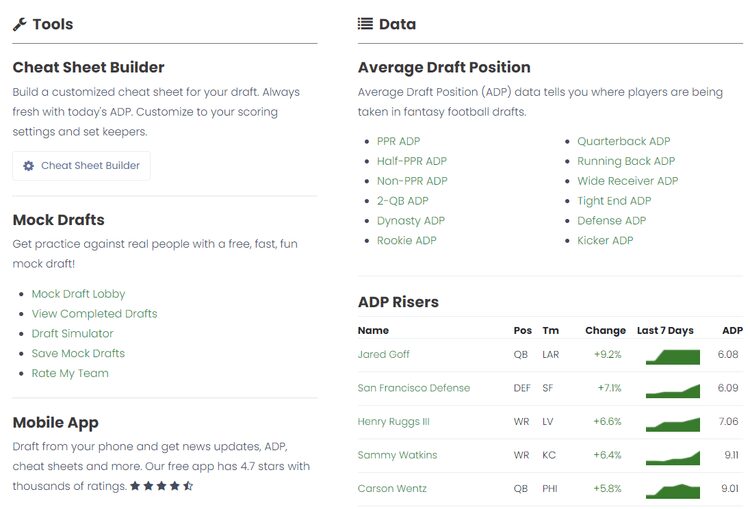The height and width of the screenshot is (509, 750).
Task: Click Carson Wentz's 7-day trend chart
Action: 673,490
